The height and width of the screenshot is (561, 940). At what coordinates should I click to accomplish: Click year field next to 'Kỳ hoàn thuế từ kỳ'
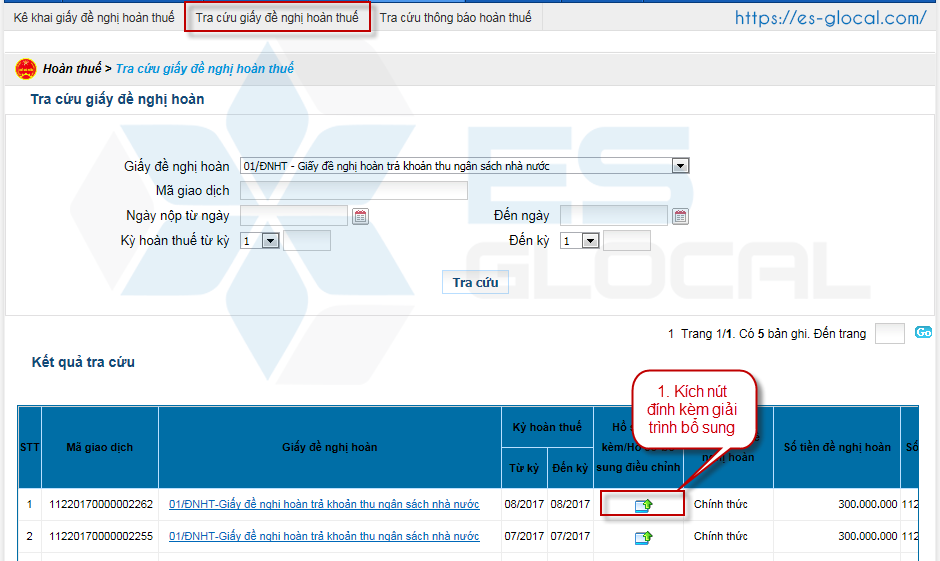click(x=307, y=241)
